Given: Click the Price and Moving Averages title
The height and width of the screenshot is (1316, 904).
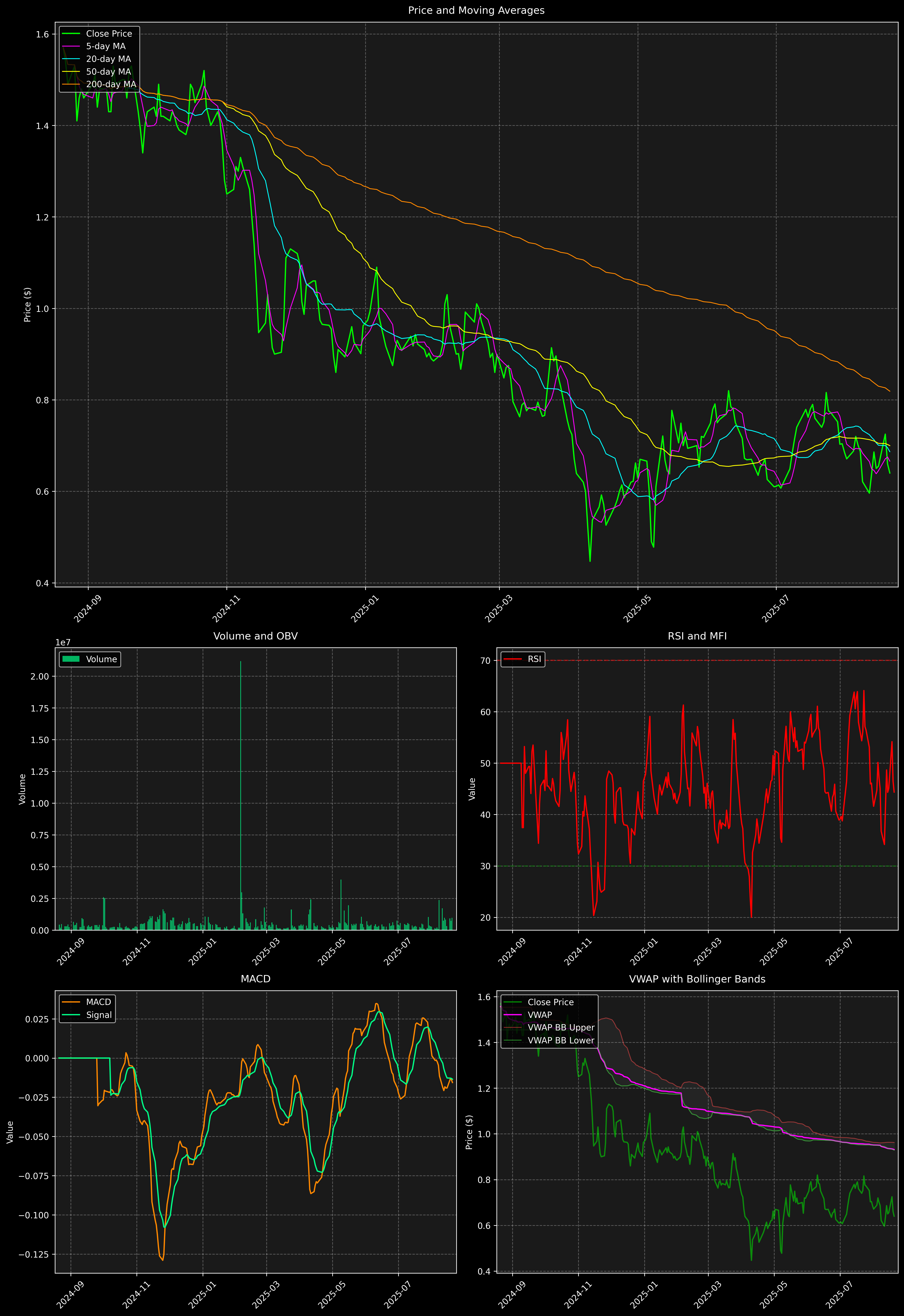Looking at the screenshot, I should pyautogui.click(x=476, y=10).
